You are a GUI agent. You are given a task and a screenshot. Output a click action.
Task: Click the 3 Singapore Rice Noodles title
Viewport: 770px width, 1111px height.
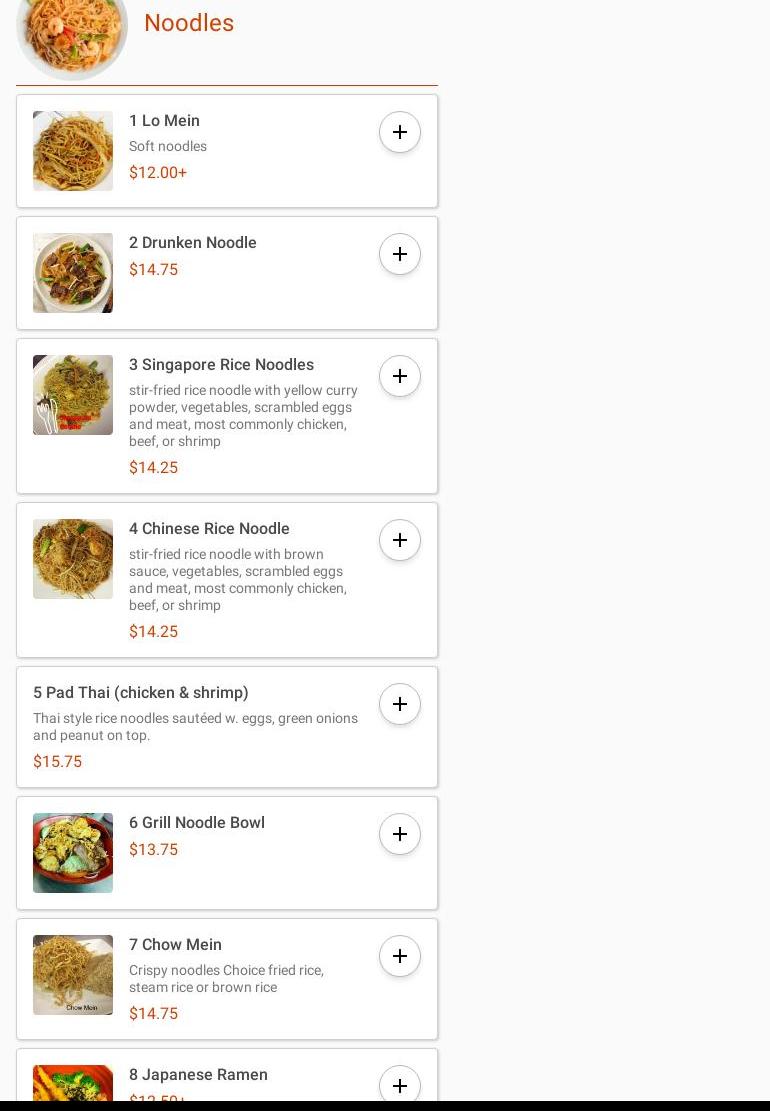221,364
